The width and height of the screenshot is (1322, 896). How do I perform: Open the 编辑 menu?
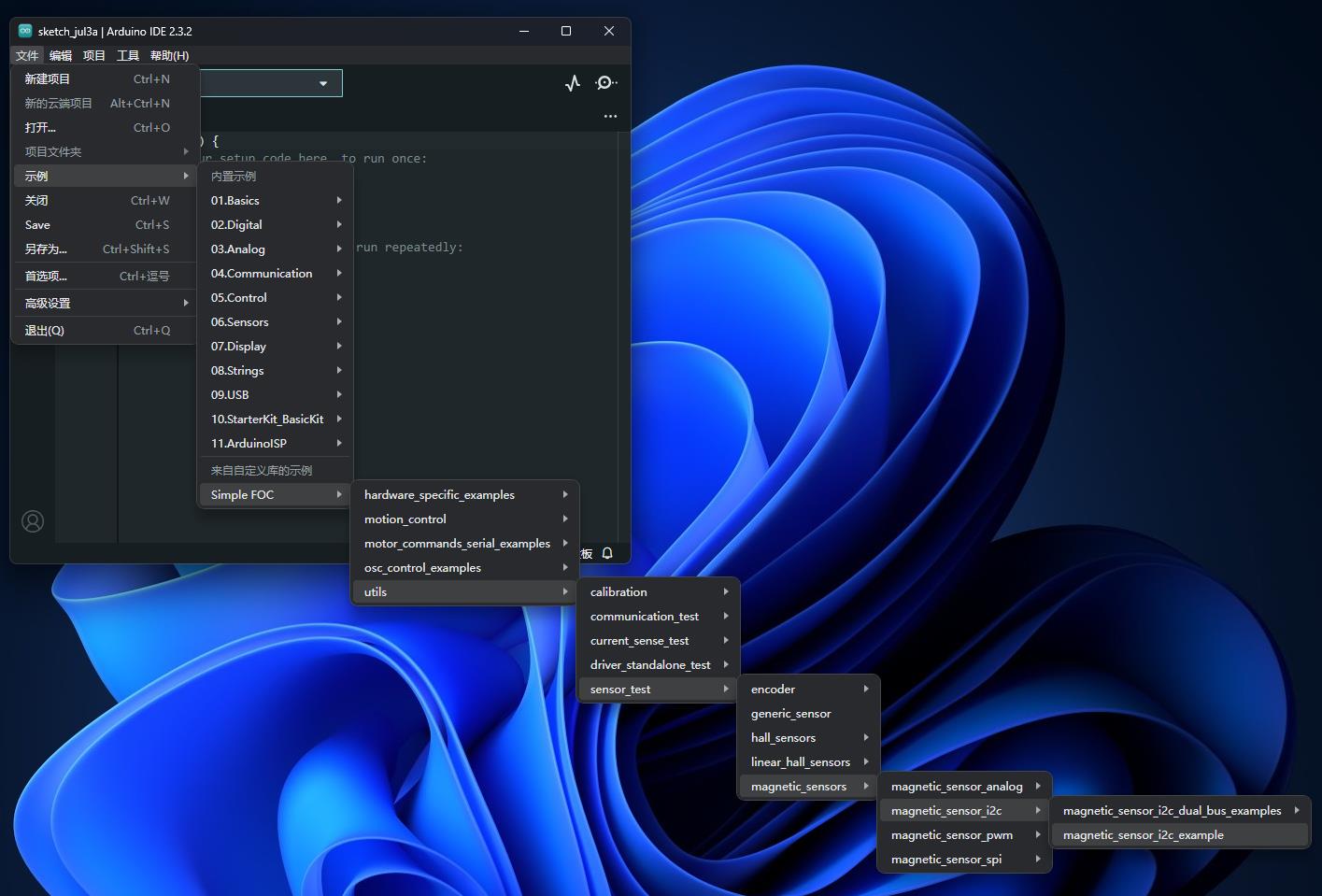tap(61, 55)
